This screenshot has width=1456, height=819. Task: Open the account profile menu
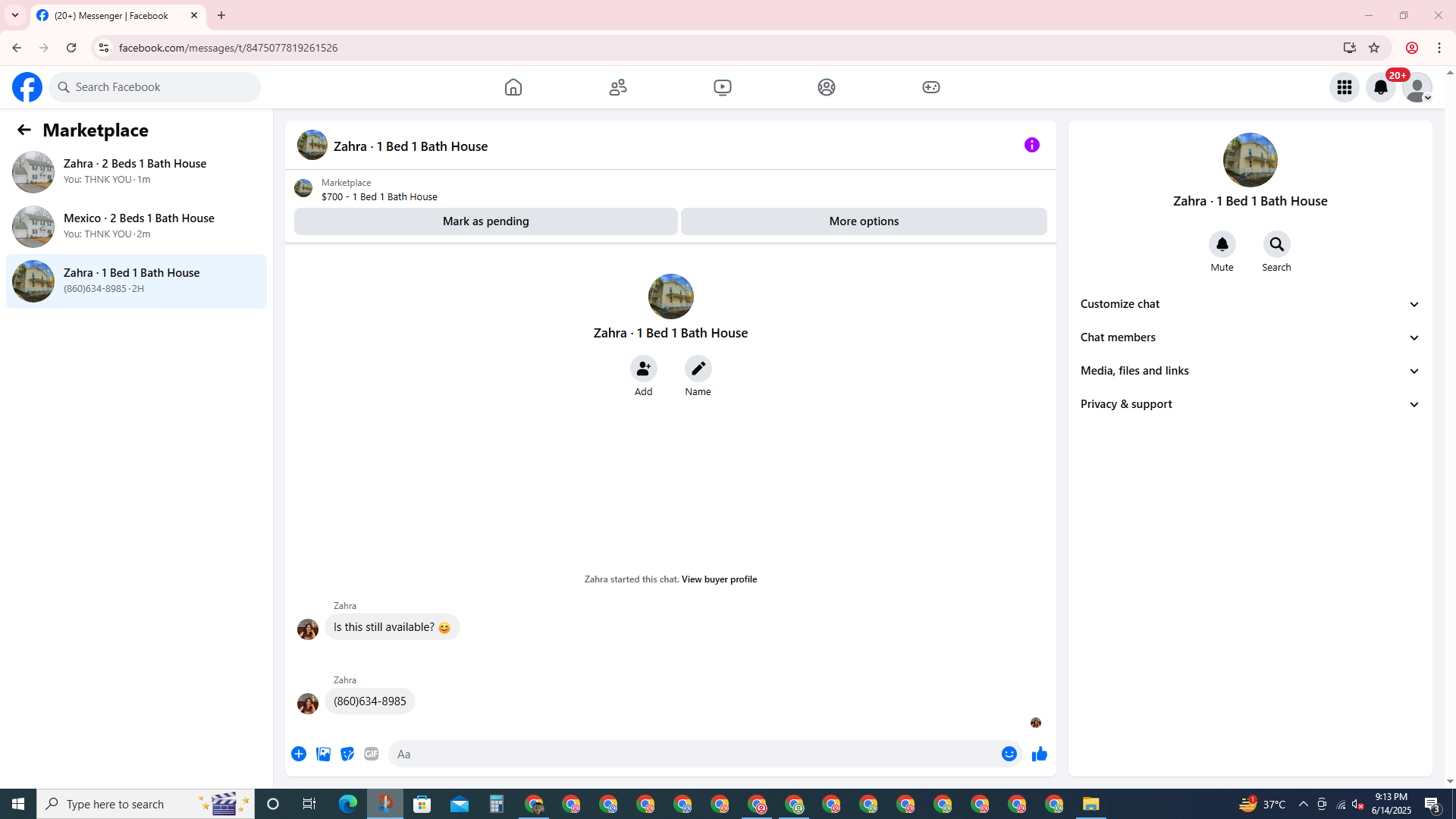[x=1417, y=87]
